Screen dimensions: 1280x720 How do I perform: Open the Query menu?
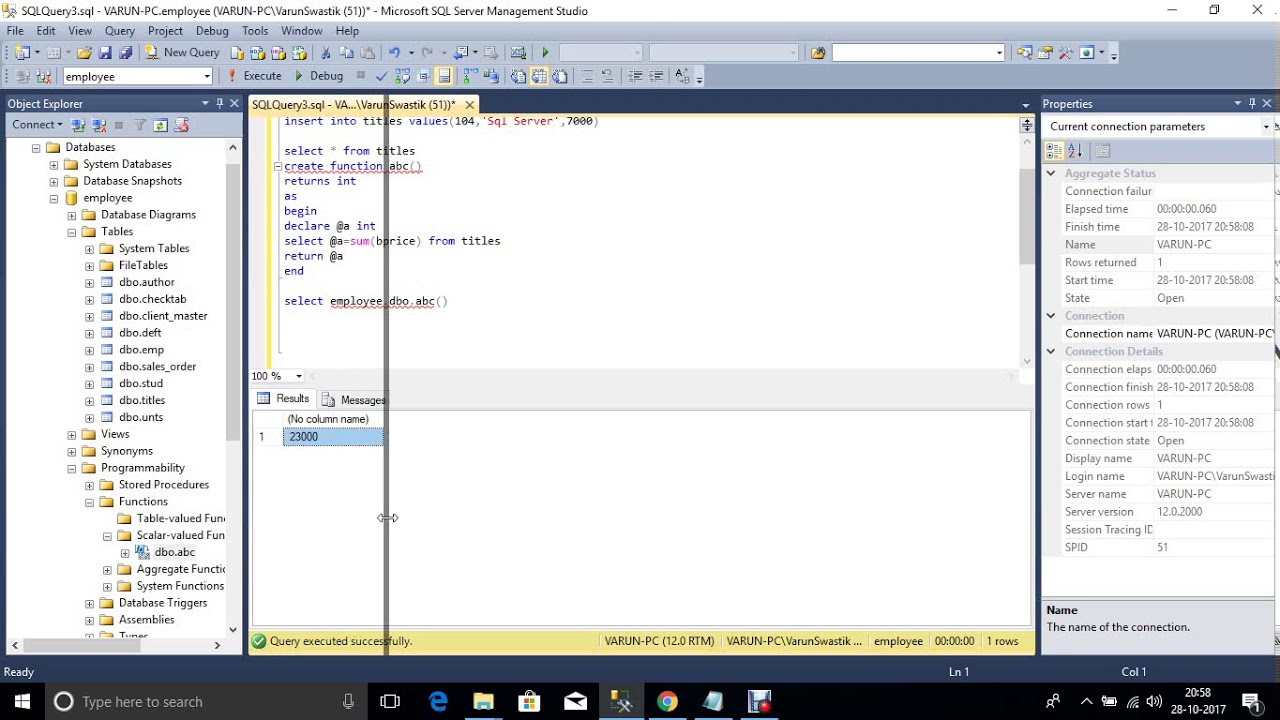(120, 31)
